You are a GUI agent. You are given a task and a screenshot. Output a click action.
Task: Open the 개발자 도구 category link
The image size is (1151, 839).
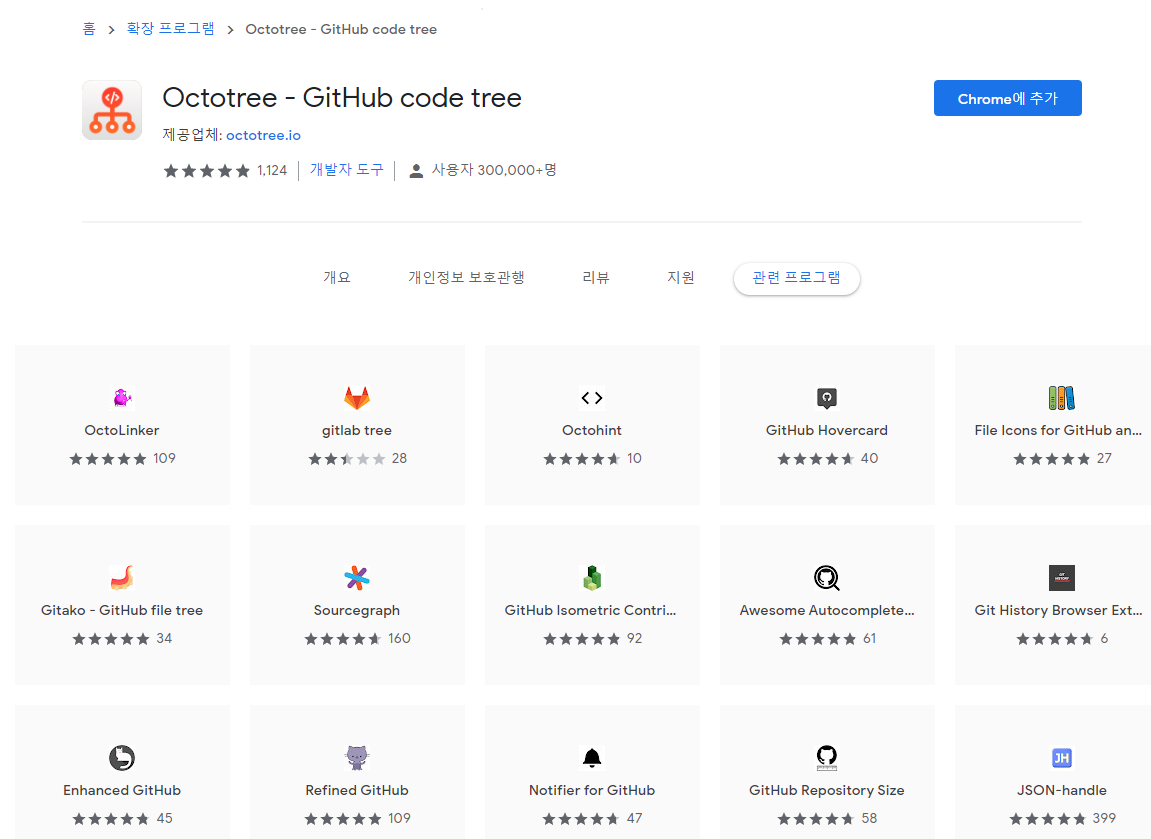point(346,170)
